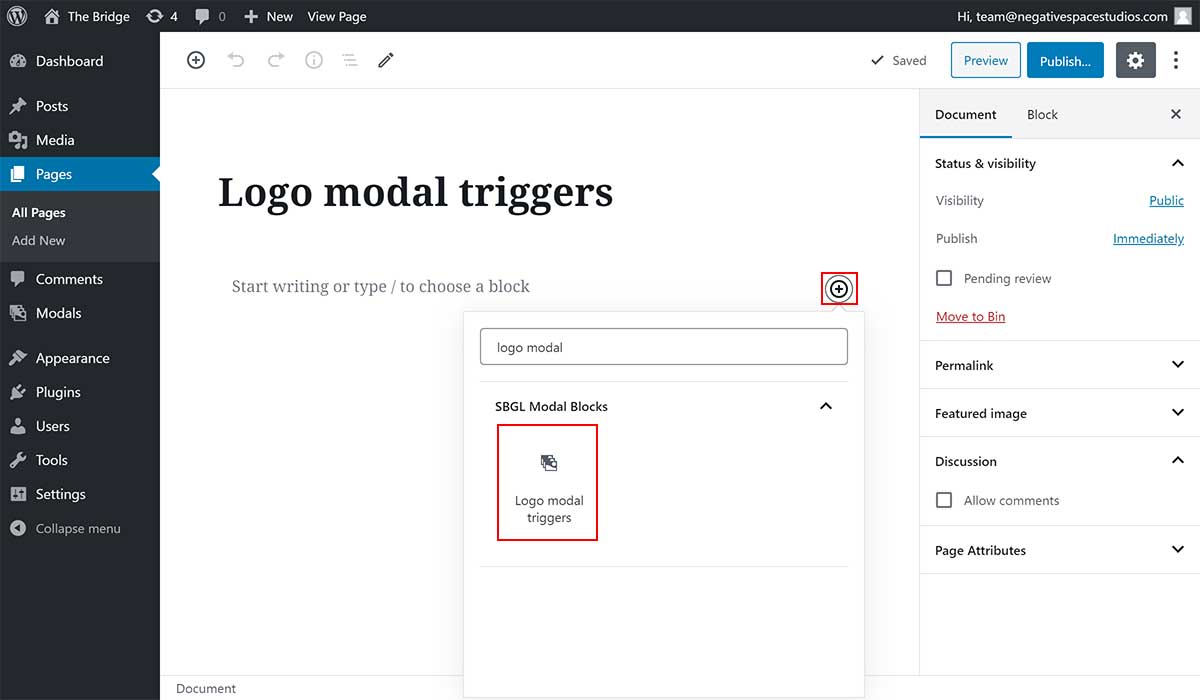Switch to the Block tab
Screen dimensions: 1200x700
coord(1042,114)
